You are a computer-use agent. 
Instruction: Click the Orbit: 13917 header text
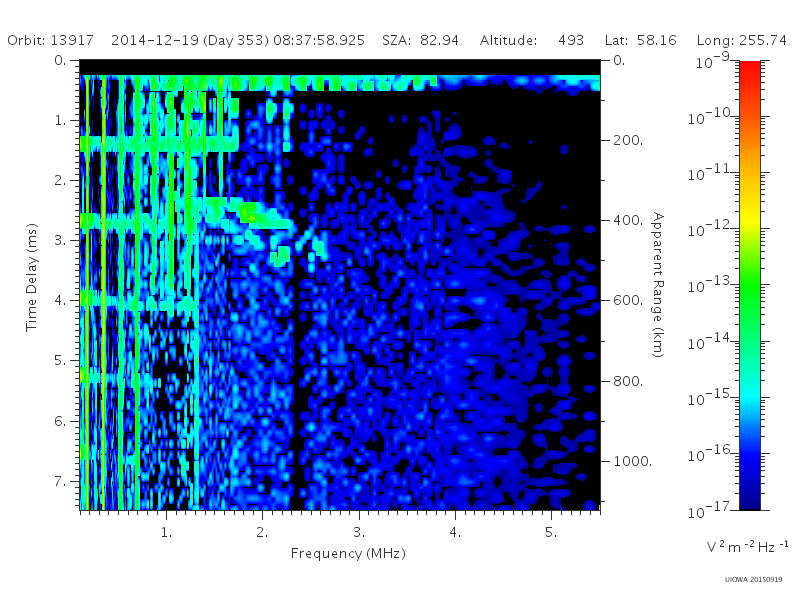[51, 40]
